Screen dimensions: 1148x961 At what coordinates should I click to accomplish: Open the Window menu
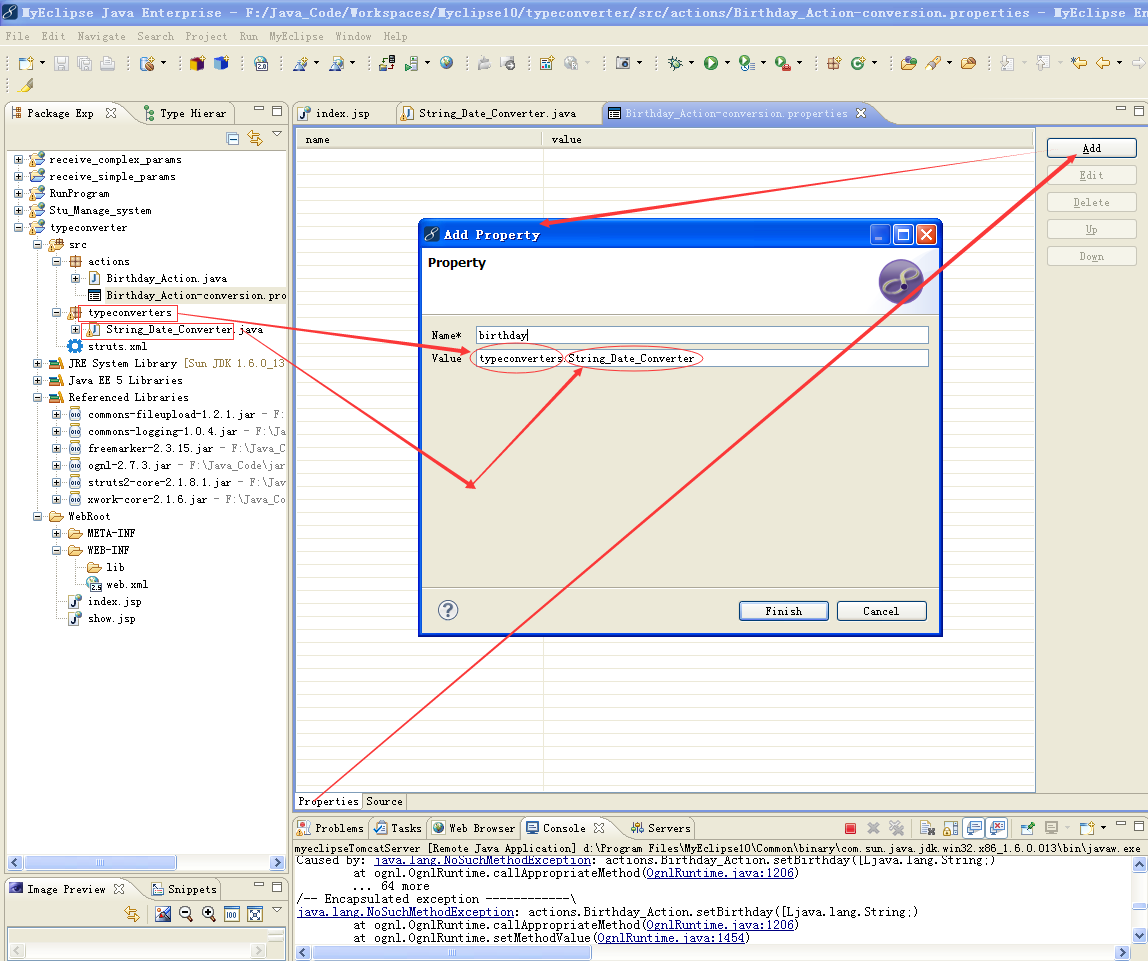point(353,36)
